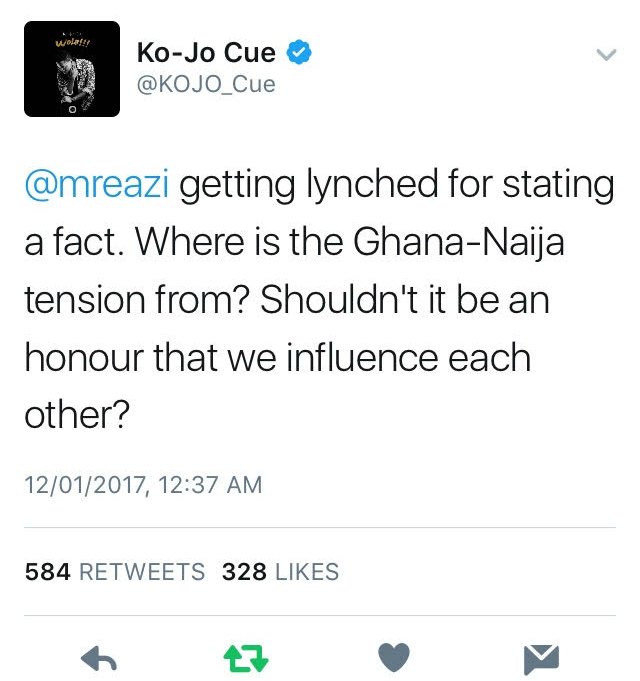Click the @KOJO_Cue handle
This screenshot has height=681, width=640.
[206, 84]
